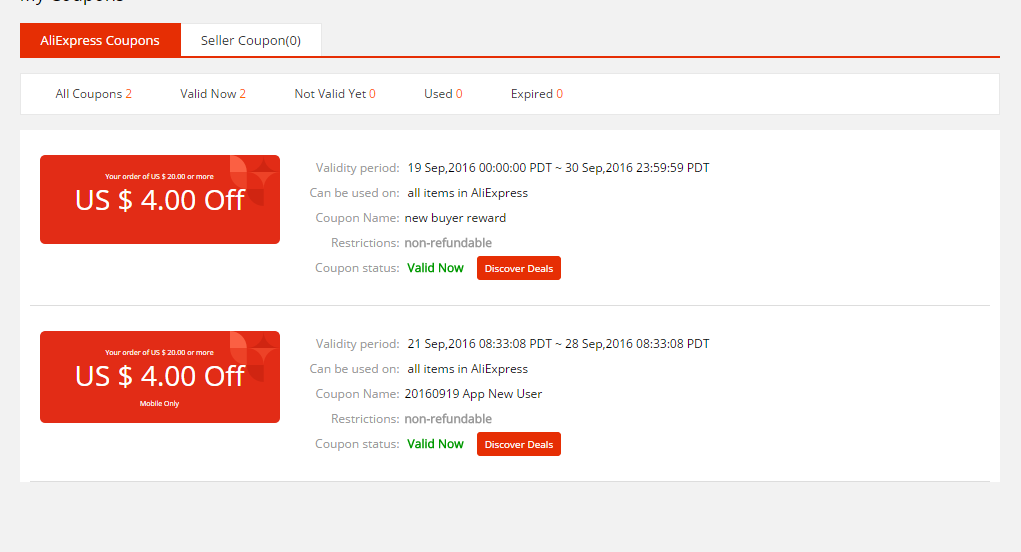Filter by Valid Now 2

click(x=213, y=94)
